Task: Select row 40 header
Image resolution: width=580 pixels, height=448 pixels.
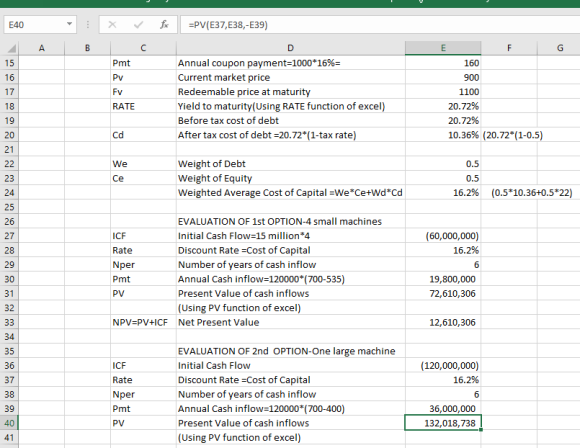Action: click(9, 423)
